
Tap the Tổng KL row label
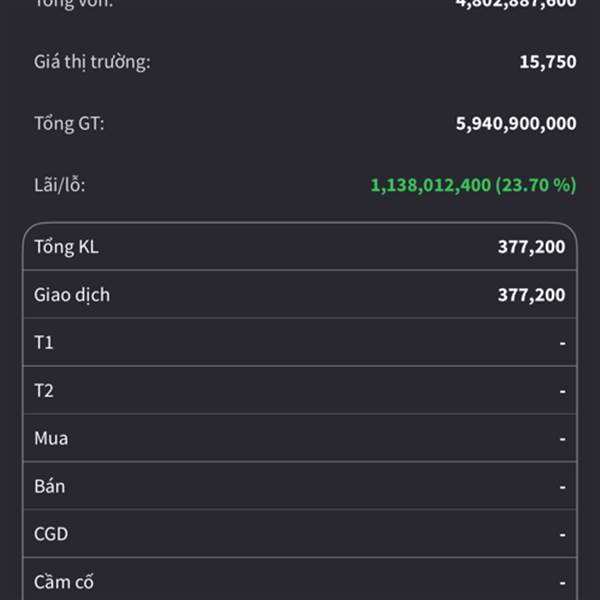[x=66, y=247]
